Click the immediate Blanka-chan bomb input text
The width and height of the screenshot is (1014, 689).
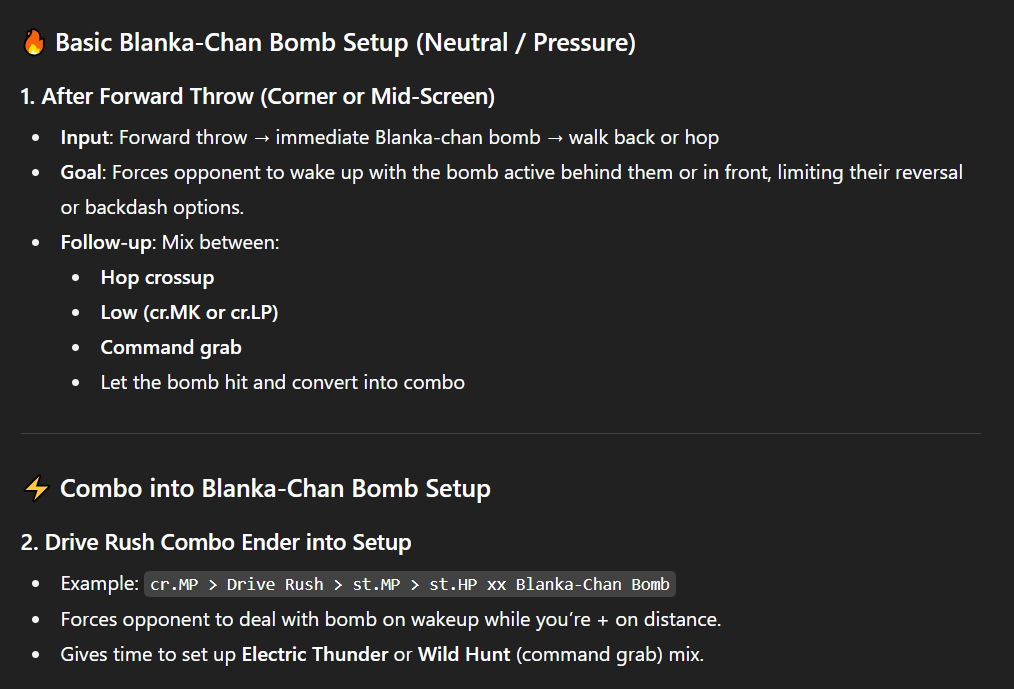[x=408, y=138]
